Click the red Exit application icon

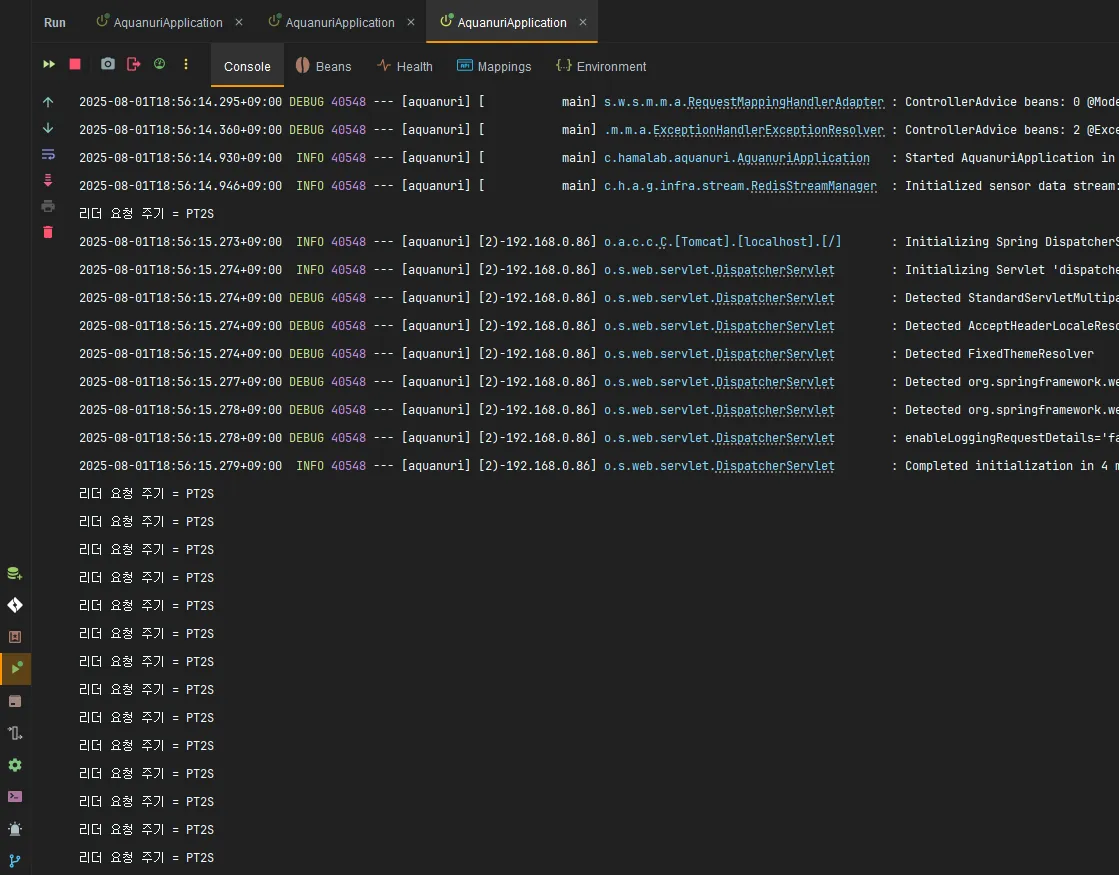click(x=133, y=64)
